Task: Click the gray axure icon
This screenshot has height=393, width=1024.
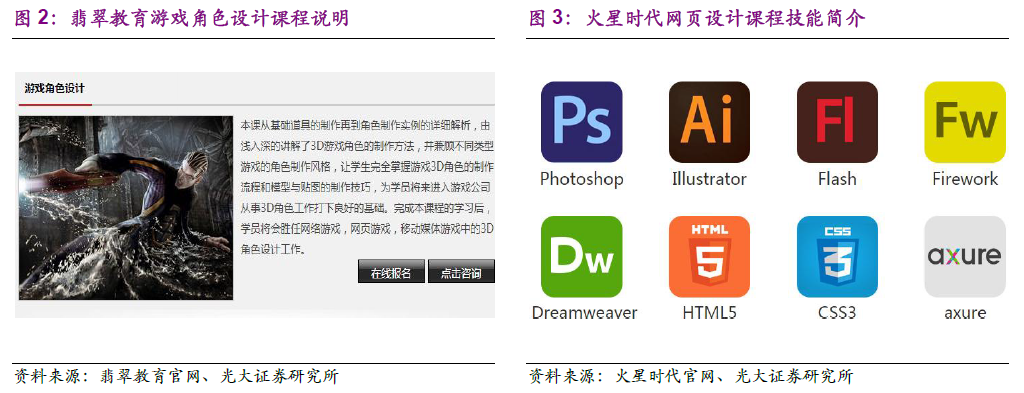Action: [965, 257]
